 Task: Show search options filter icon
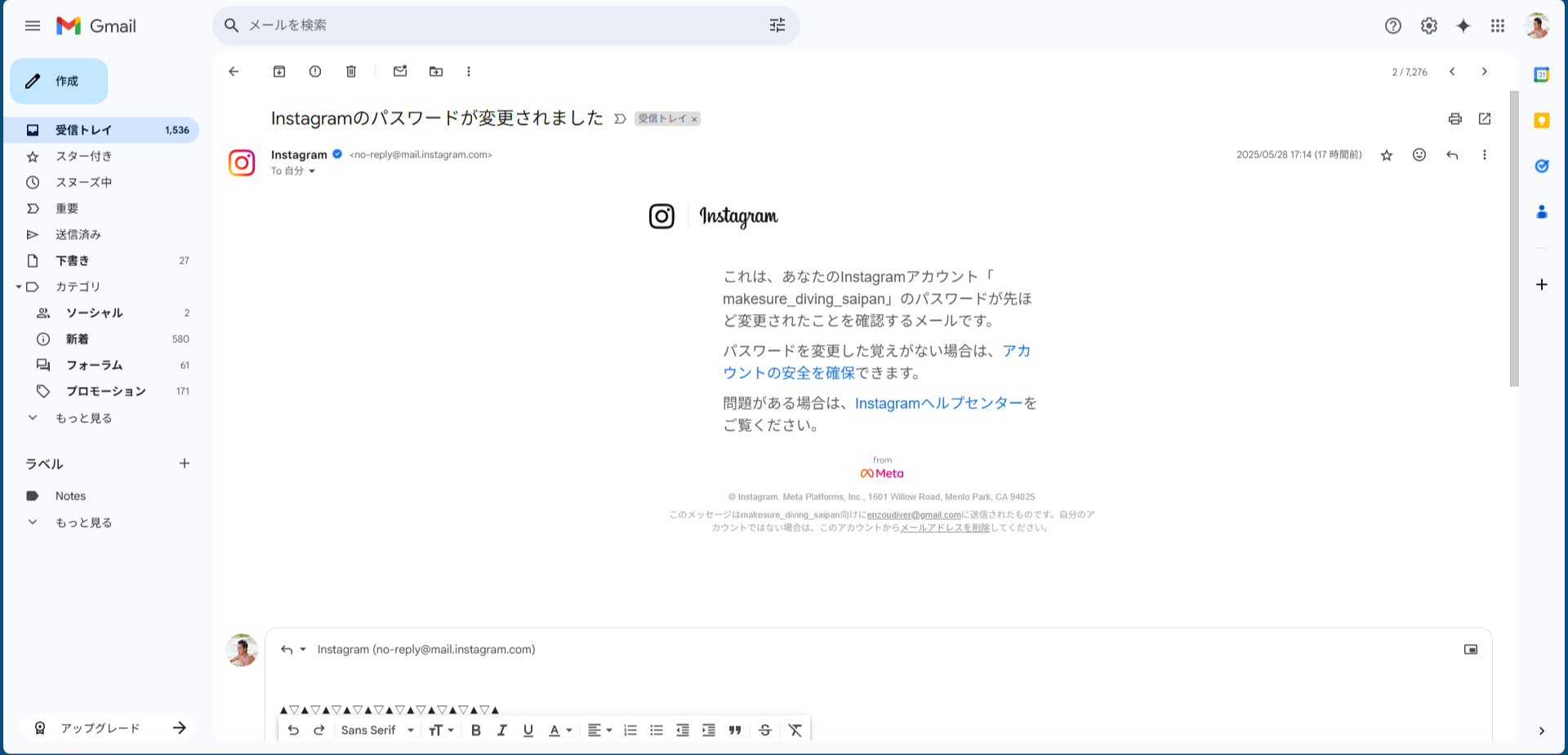tap(777, 25)
